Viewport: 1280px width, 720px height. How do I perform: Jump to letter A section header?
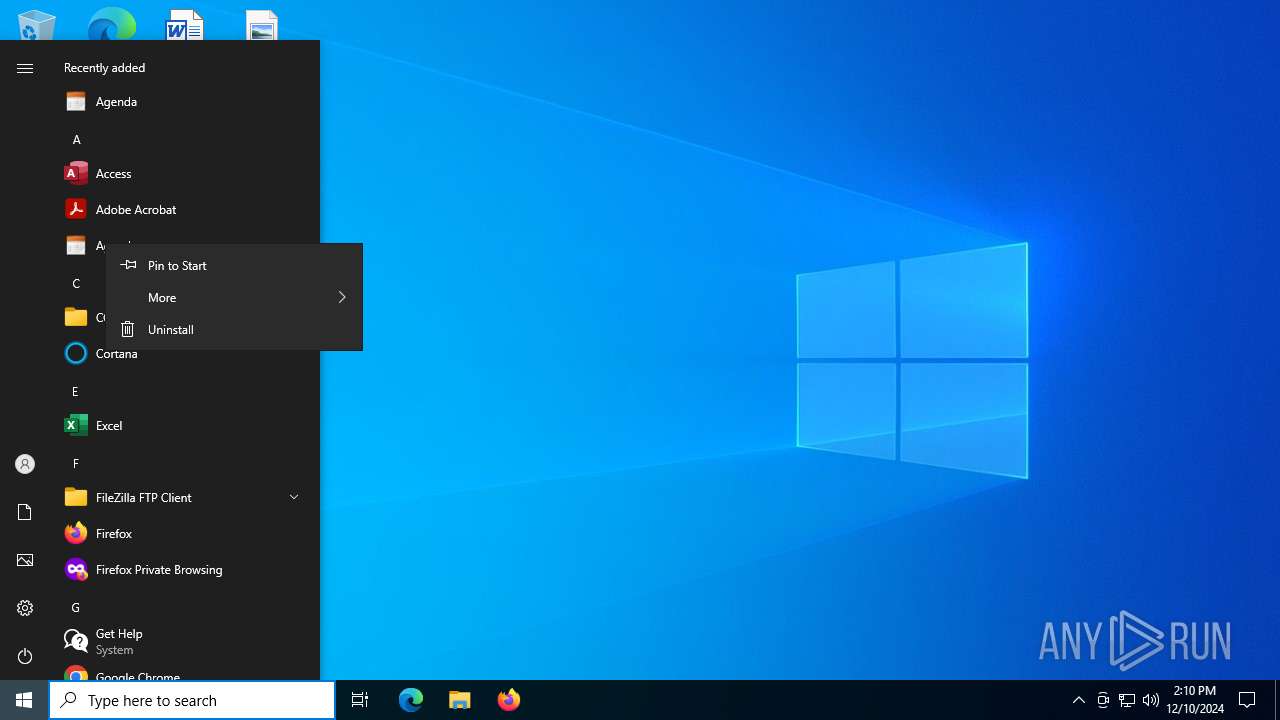pyautogui.click(x=76, y=139)
